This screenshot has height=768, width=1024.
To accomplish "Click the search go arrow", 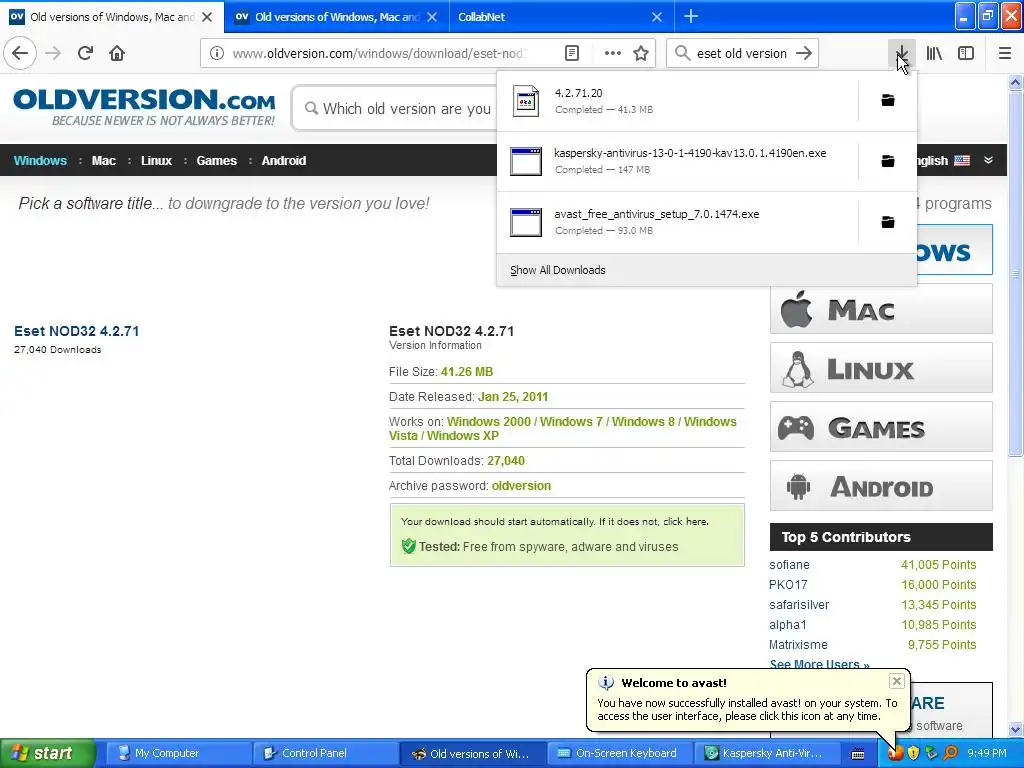I will coord(804,53).
